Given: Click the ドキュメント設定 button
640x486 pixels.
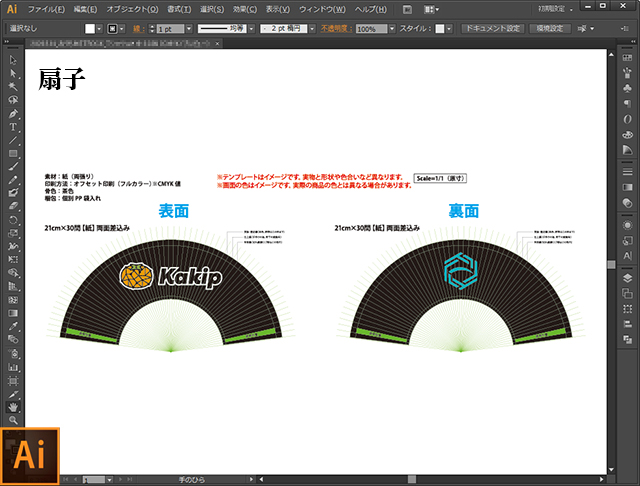Looking at the screenshot, I should pos(493,29).
